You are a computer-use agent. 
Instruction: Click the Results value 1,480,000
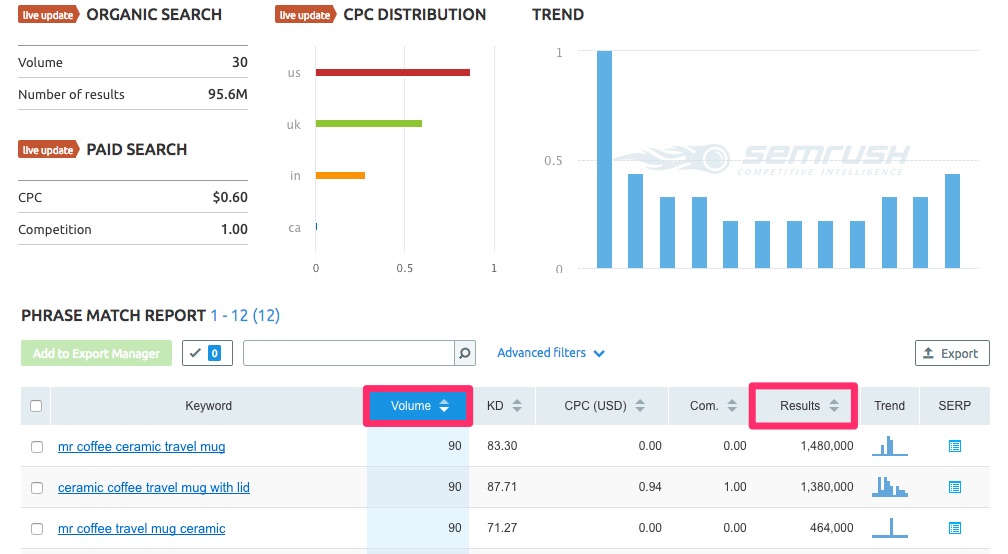[827, 446]
